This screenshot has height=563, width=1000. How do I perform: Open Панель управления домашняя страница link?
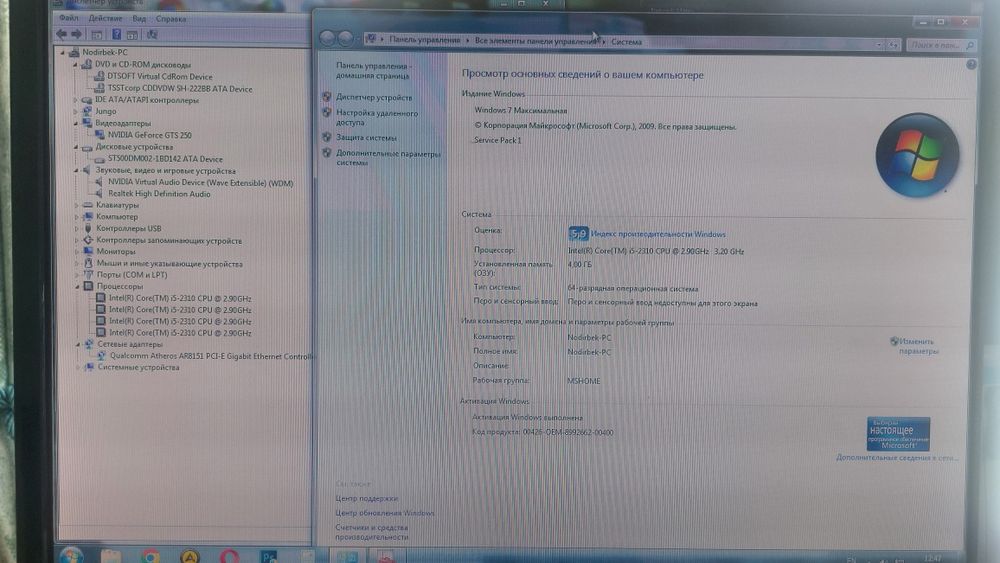coord(374,71)
